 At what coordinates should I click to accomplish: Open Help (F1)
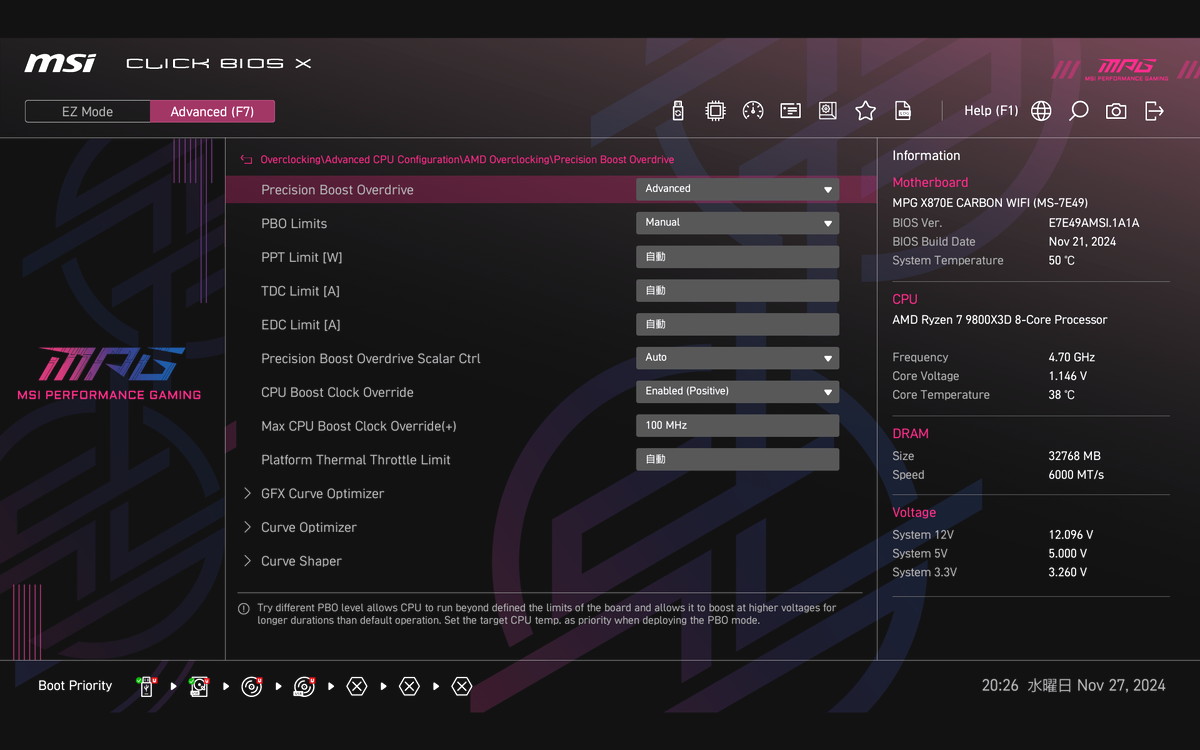click(991, 111)
